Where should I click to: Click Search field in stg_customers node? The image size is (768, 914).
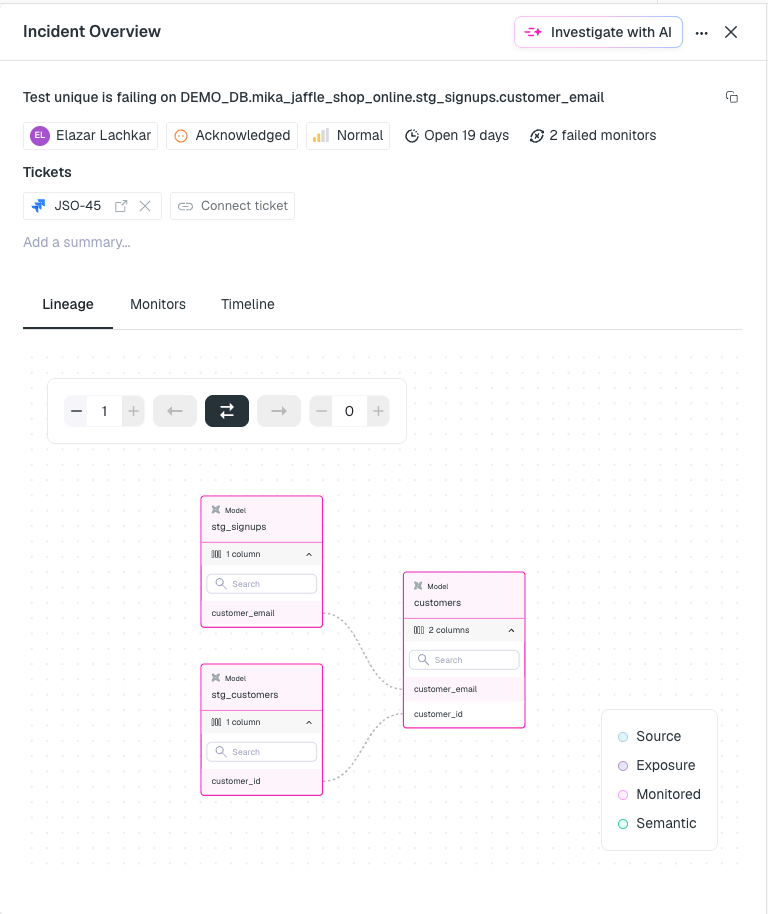(262, 751)
